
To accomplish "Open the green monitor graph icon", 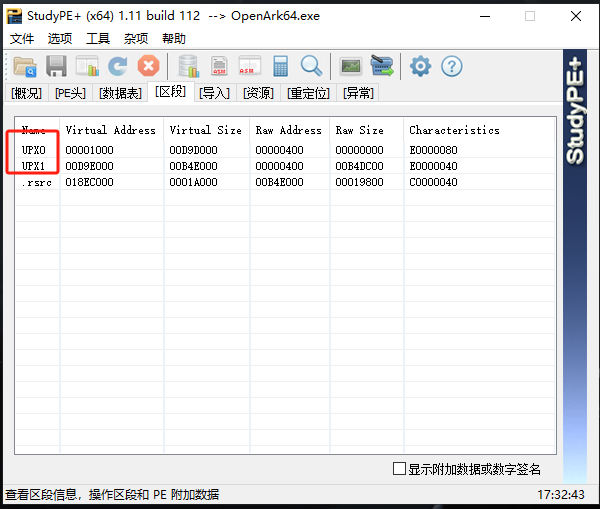I will coord(351,66).
